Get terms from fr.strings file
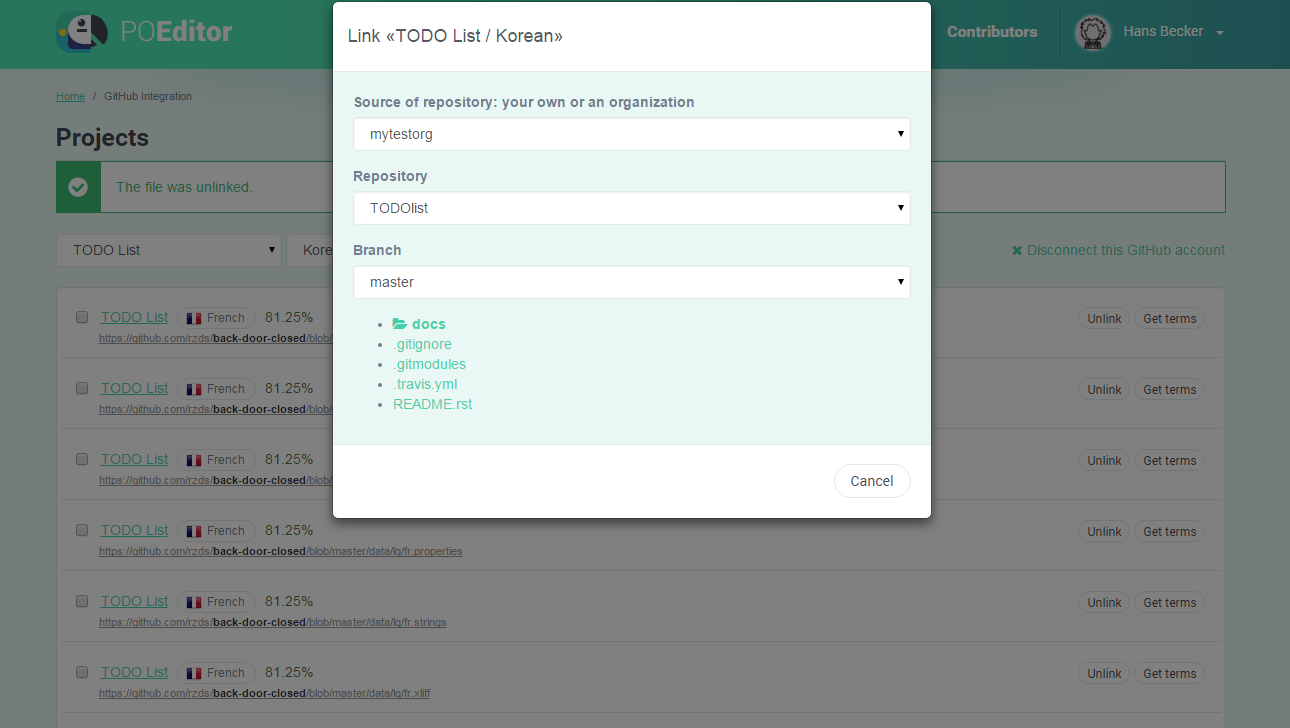 [x=1169, y=602]
